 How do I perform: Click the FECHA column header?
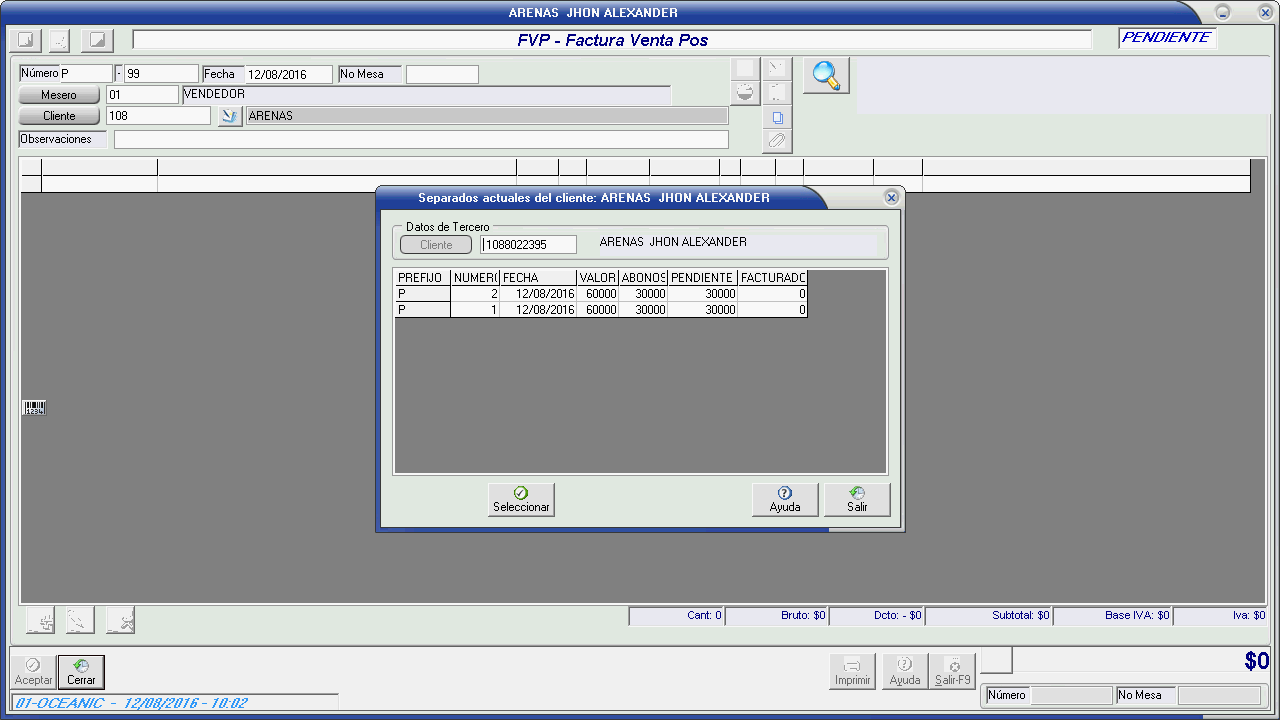(537, 277)
